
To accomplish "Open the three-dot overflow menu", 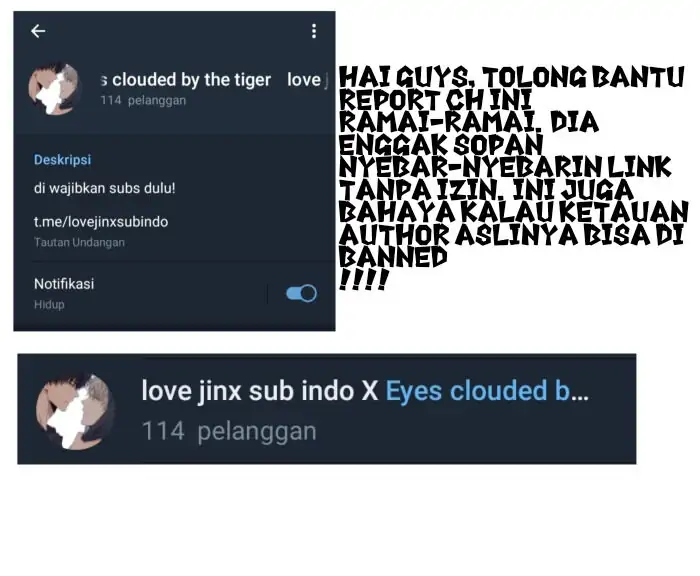I will tap(314, 31).
